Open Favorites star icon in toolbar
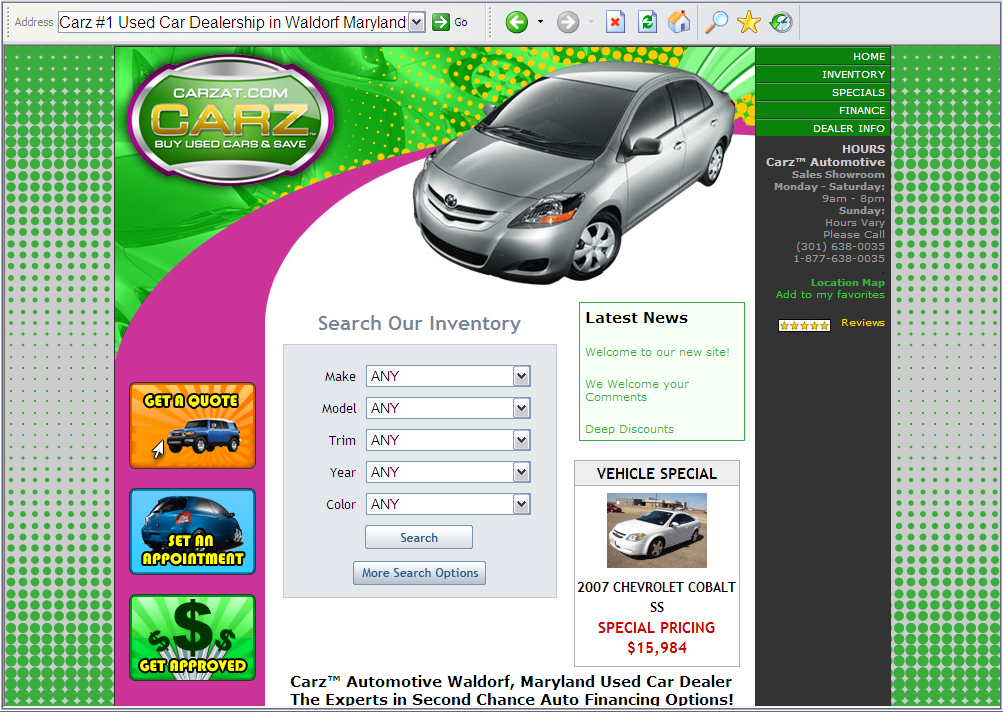Viewport: 1003px width, 712px height. click(x=748, y=22)
